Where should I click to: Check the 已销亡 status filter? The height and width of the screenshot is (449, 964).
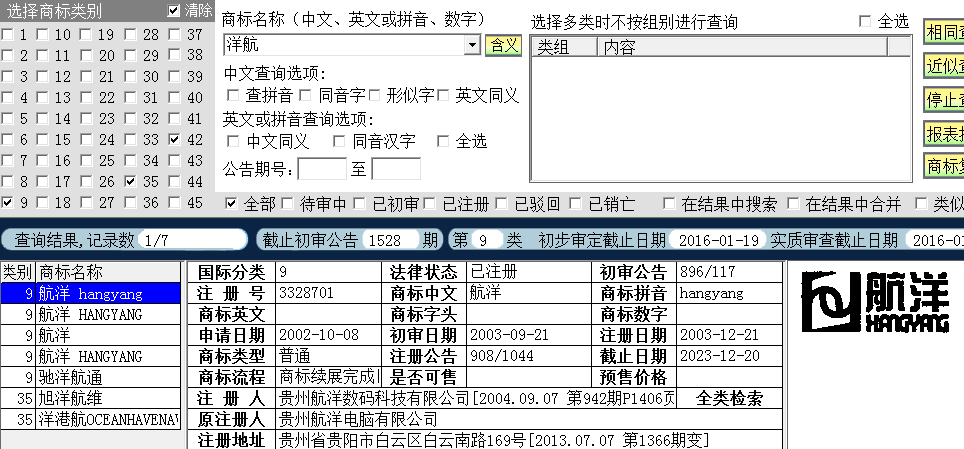point(575,204)
